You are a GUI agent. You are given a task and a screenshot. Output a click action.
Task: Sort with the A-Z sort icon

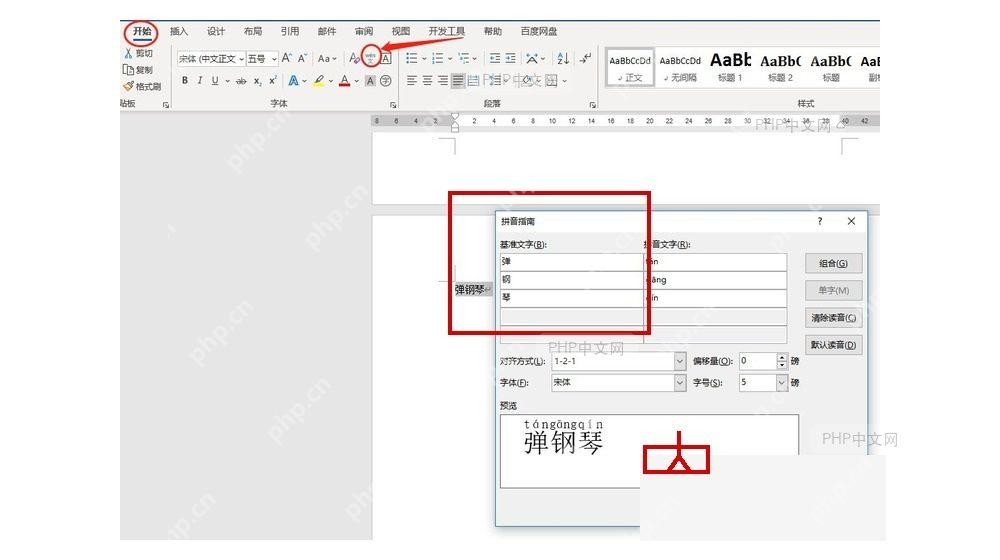tap(562, 59)
